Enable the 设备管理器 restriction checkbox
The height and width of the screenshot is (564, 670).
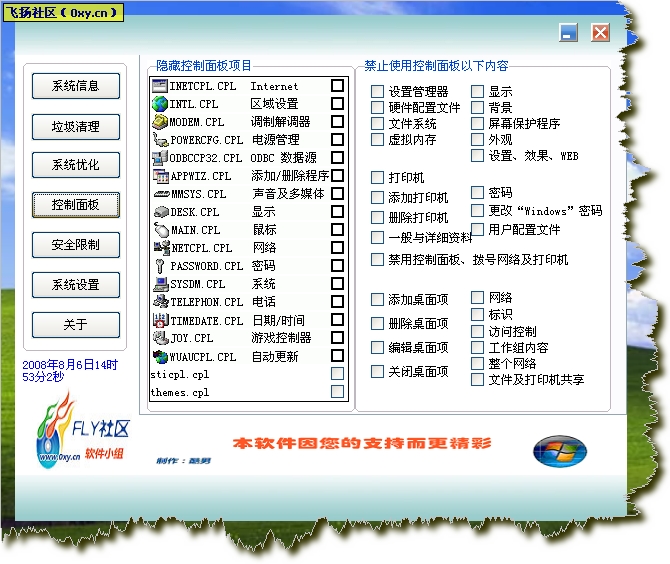point(377,92)
